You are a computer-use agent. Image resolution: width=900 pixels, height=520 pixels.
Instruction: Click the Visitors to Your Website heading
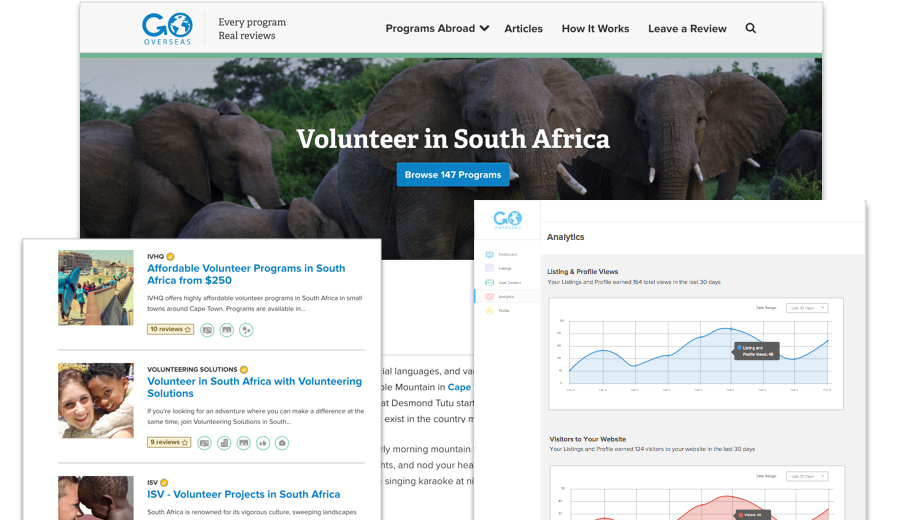click(x=588, y=439)
